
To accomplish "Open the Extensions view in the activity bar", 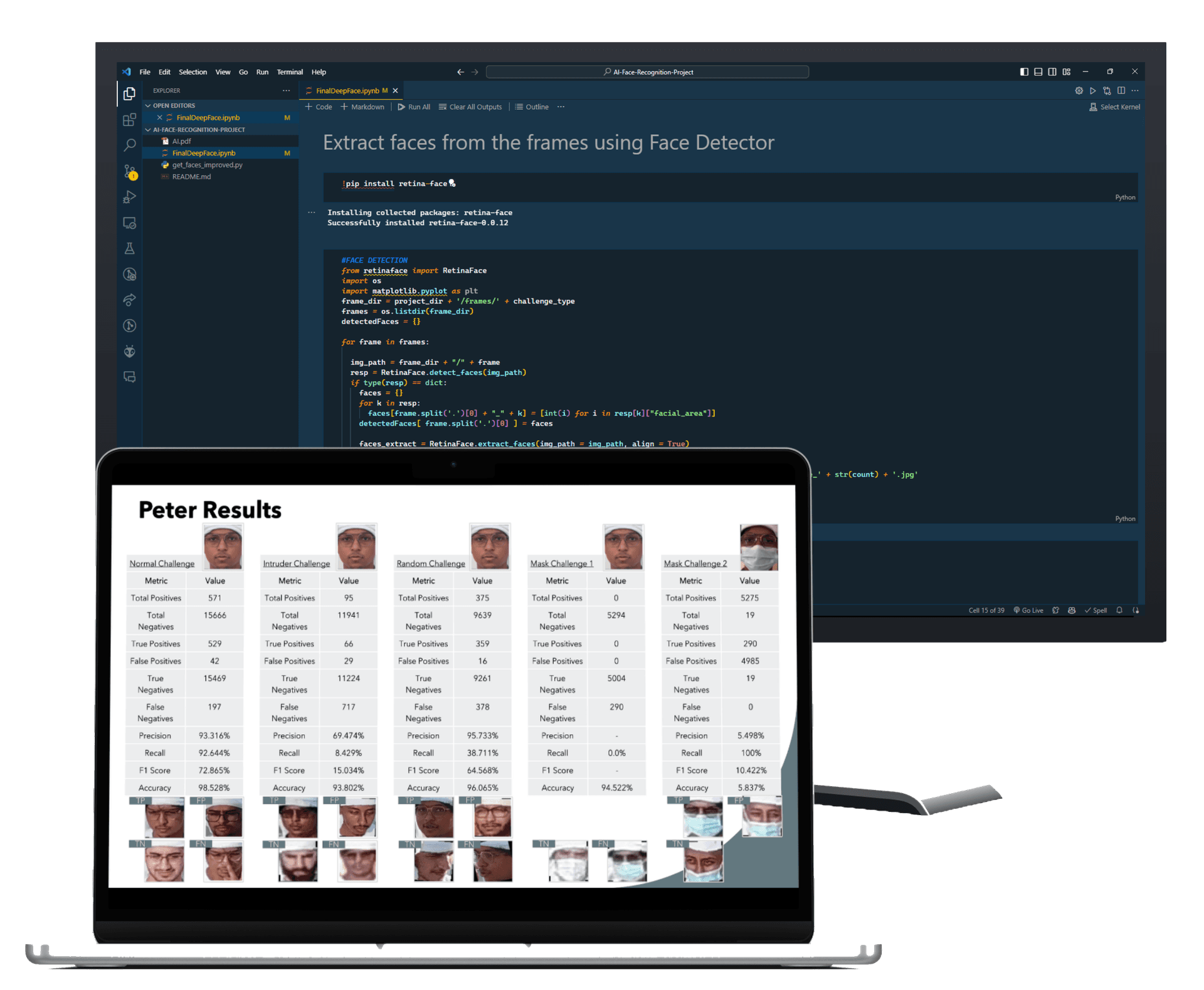I will click(x=129, y=120).
